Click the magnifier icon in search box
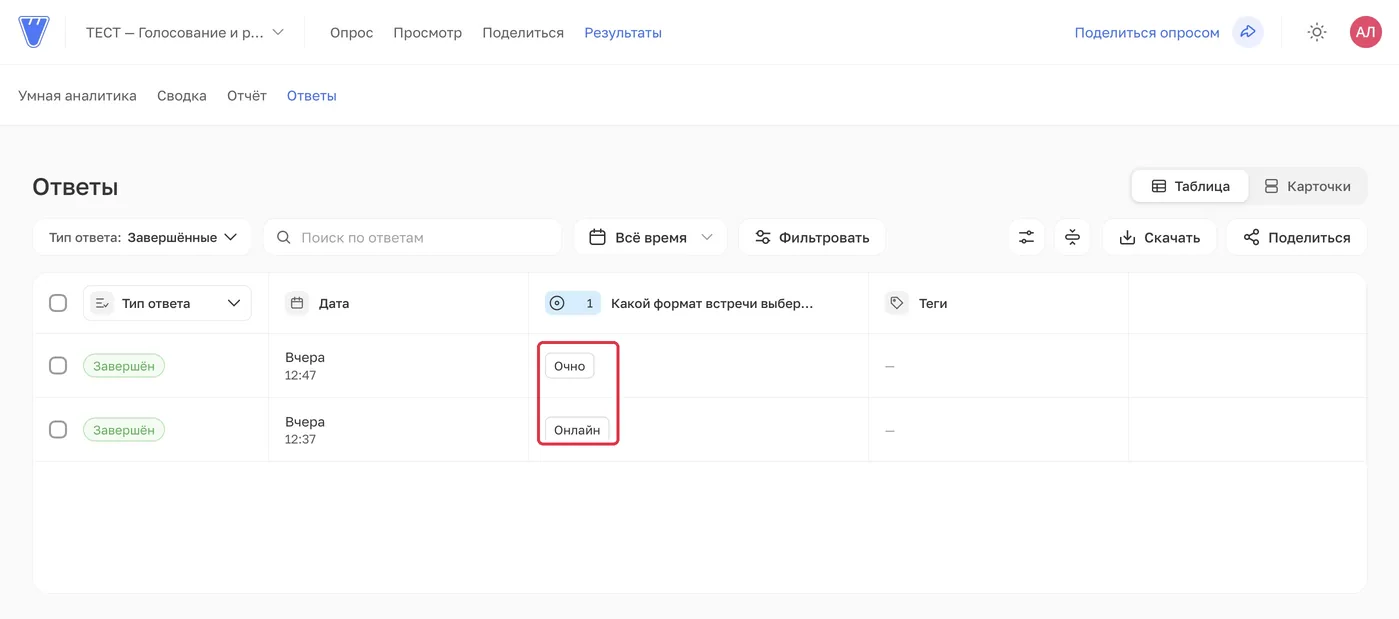1399x619 pixels. coord(284,237)
